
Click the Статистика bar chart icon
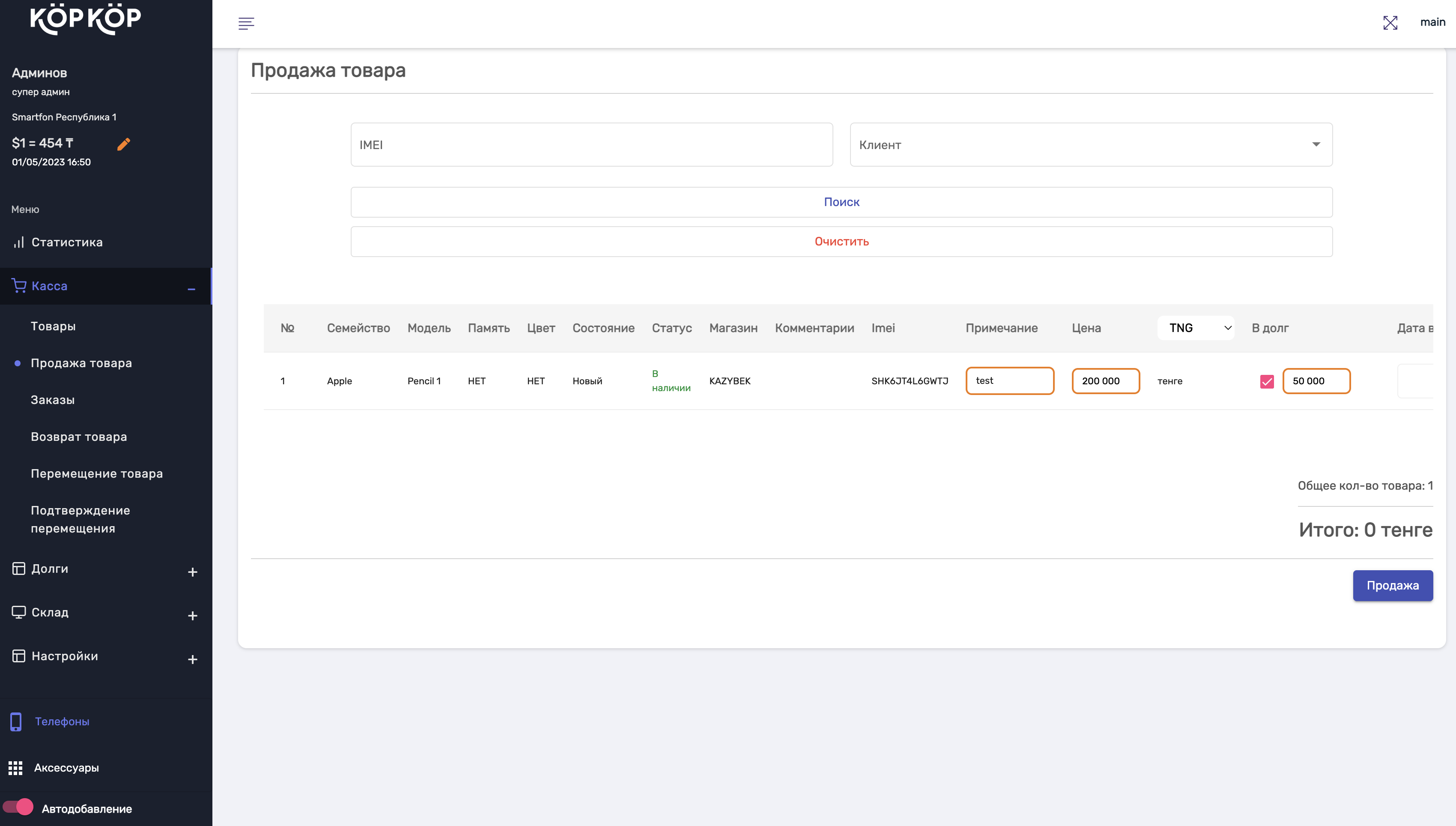tap(19, 242)
